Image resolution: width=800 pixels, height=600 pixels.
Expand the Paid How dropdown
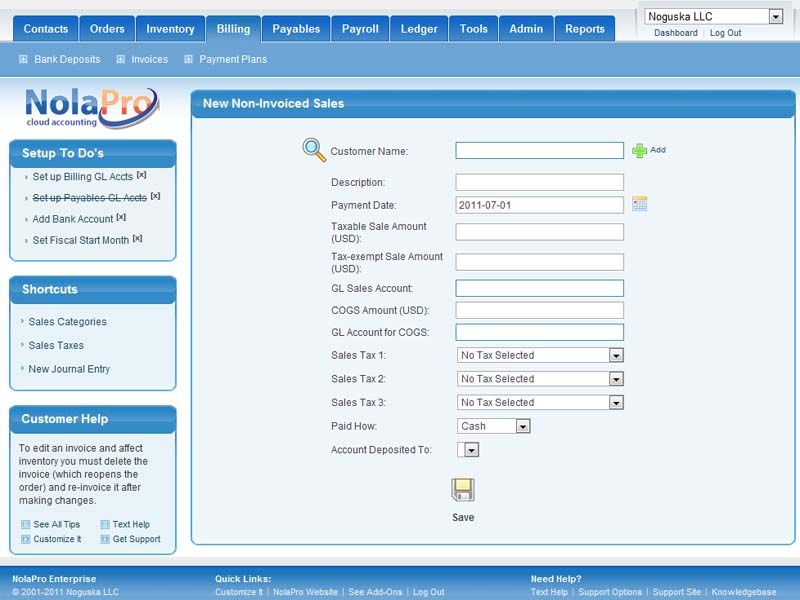[522, 426]
